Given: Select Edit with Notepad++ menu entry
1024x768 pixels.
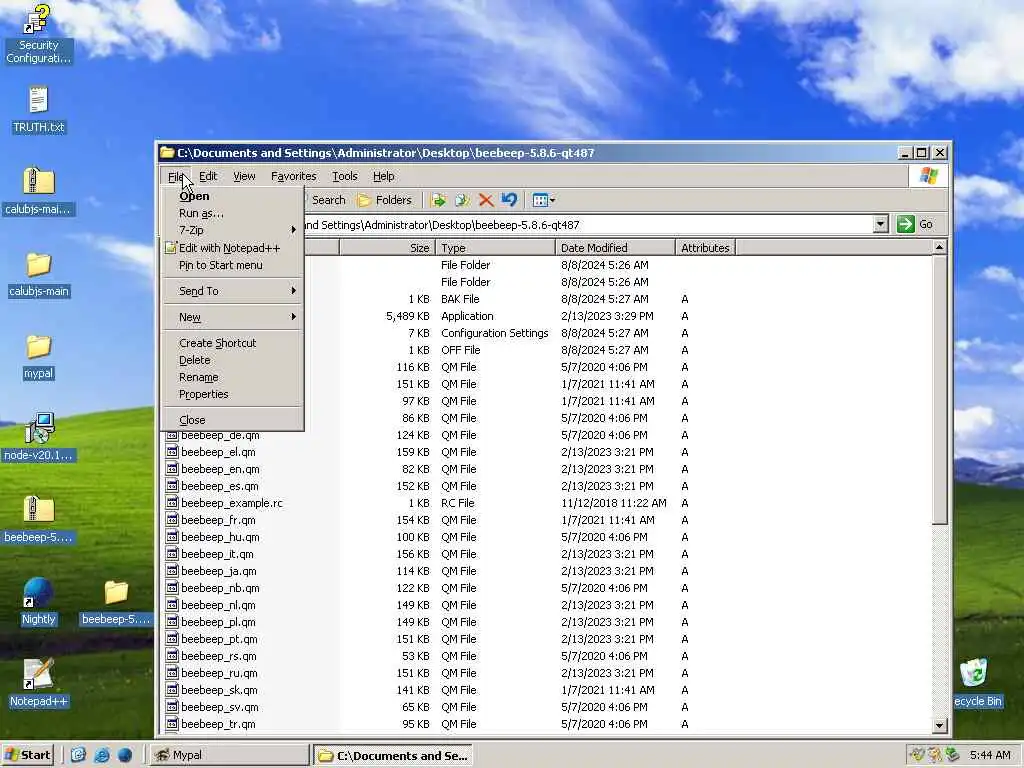Looking at the screenshot, I should (x=232, y=248).
